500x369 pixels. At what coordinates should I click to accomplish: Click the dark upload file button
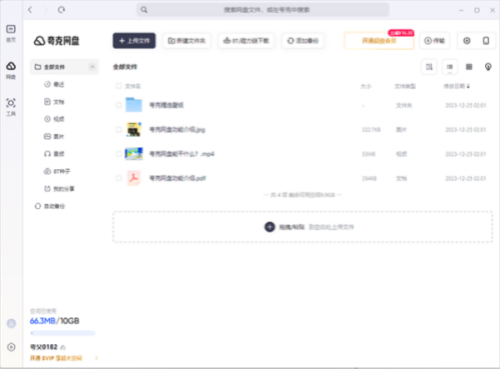(x=134, y=41)
